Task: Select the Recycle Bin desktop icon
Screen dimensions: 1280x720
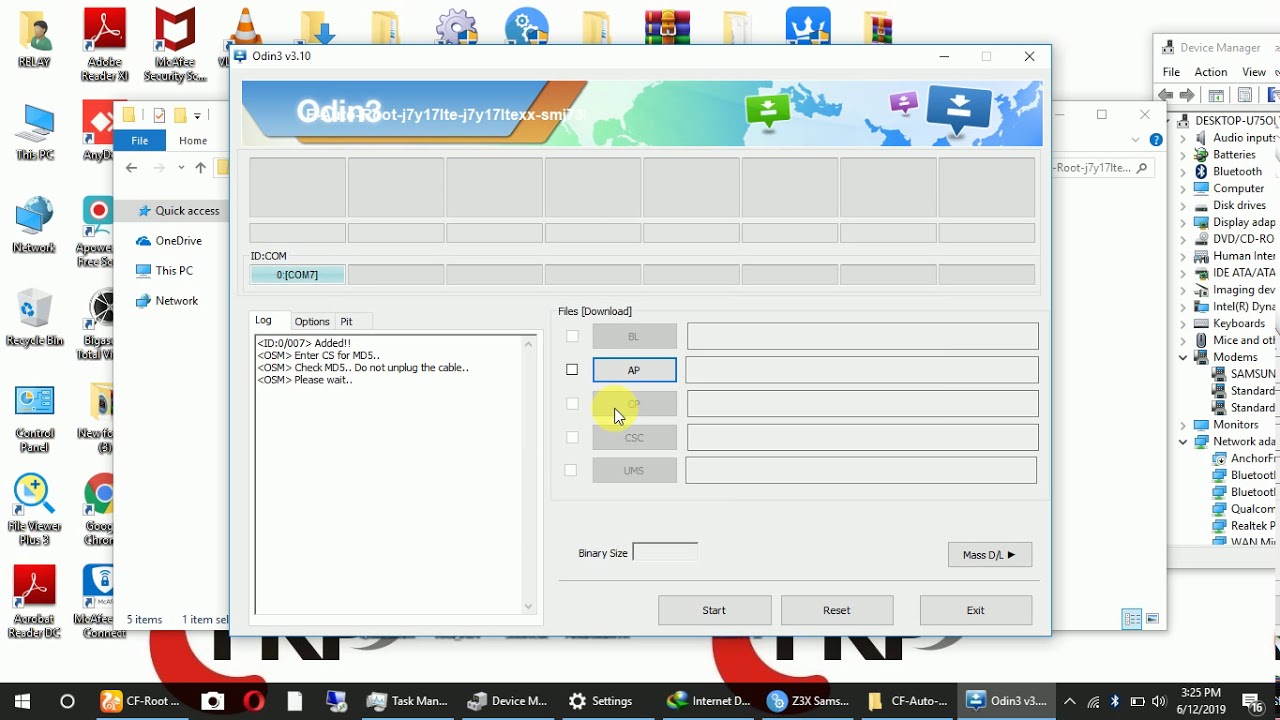Action: [x=35, y=318]
